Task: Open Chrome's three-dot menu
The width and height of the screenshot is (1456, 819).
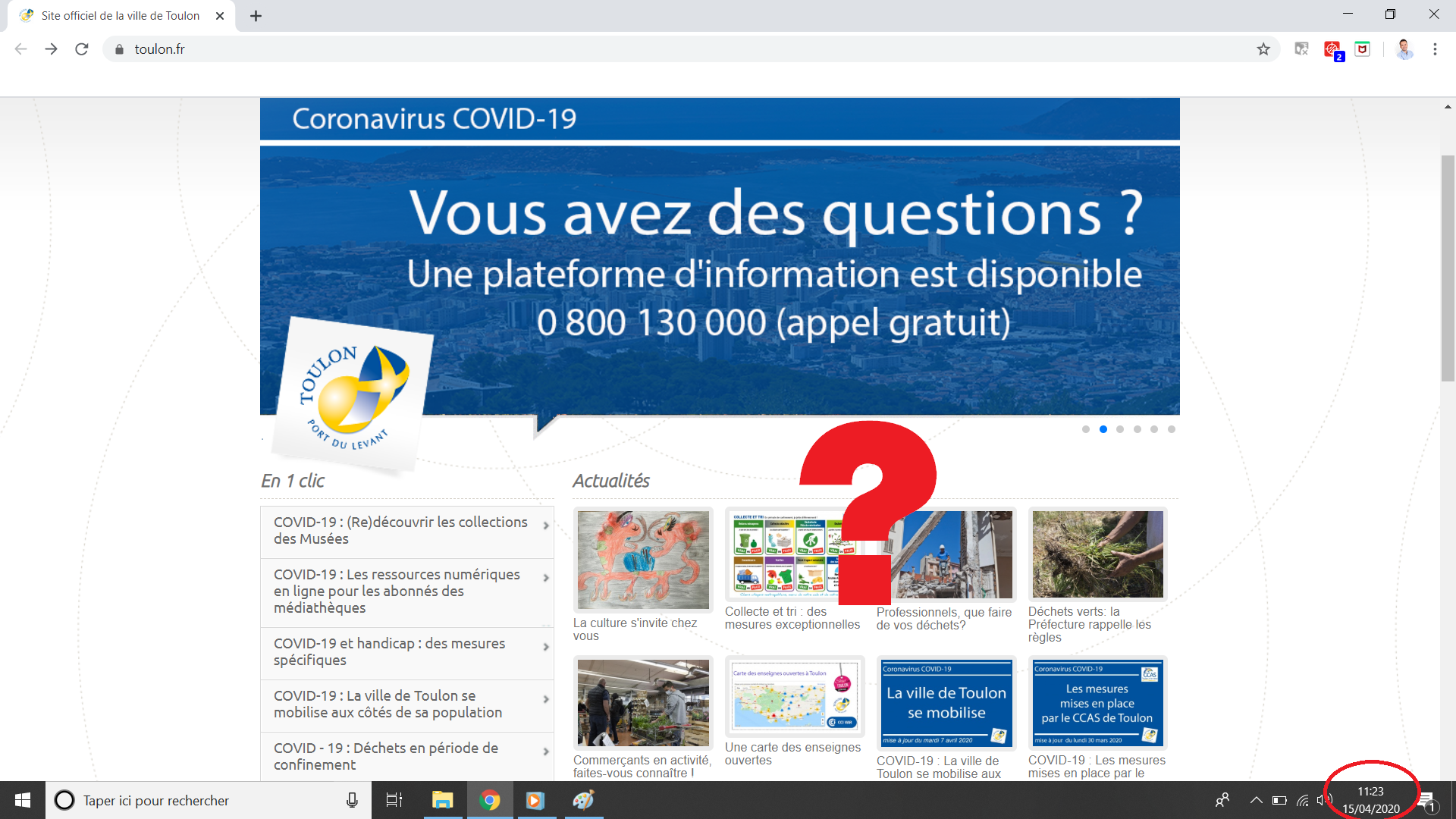Action: point(1435,49)
